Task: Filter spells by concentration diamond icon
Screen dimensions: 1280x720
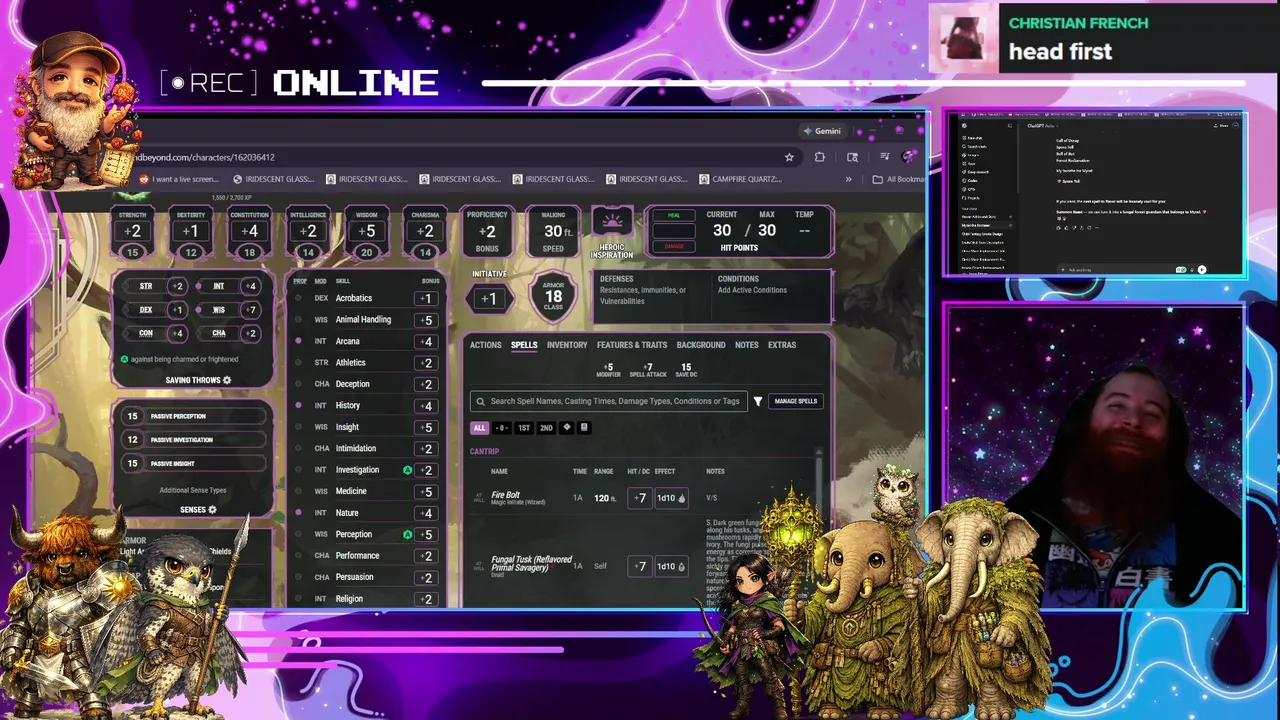Action: (x=567, y=428)
